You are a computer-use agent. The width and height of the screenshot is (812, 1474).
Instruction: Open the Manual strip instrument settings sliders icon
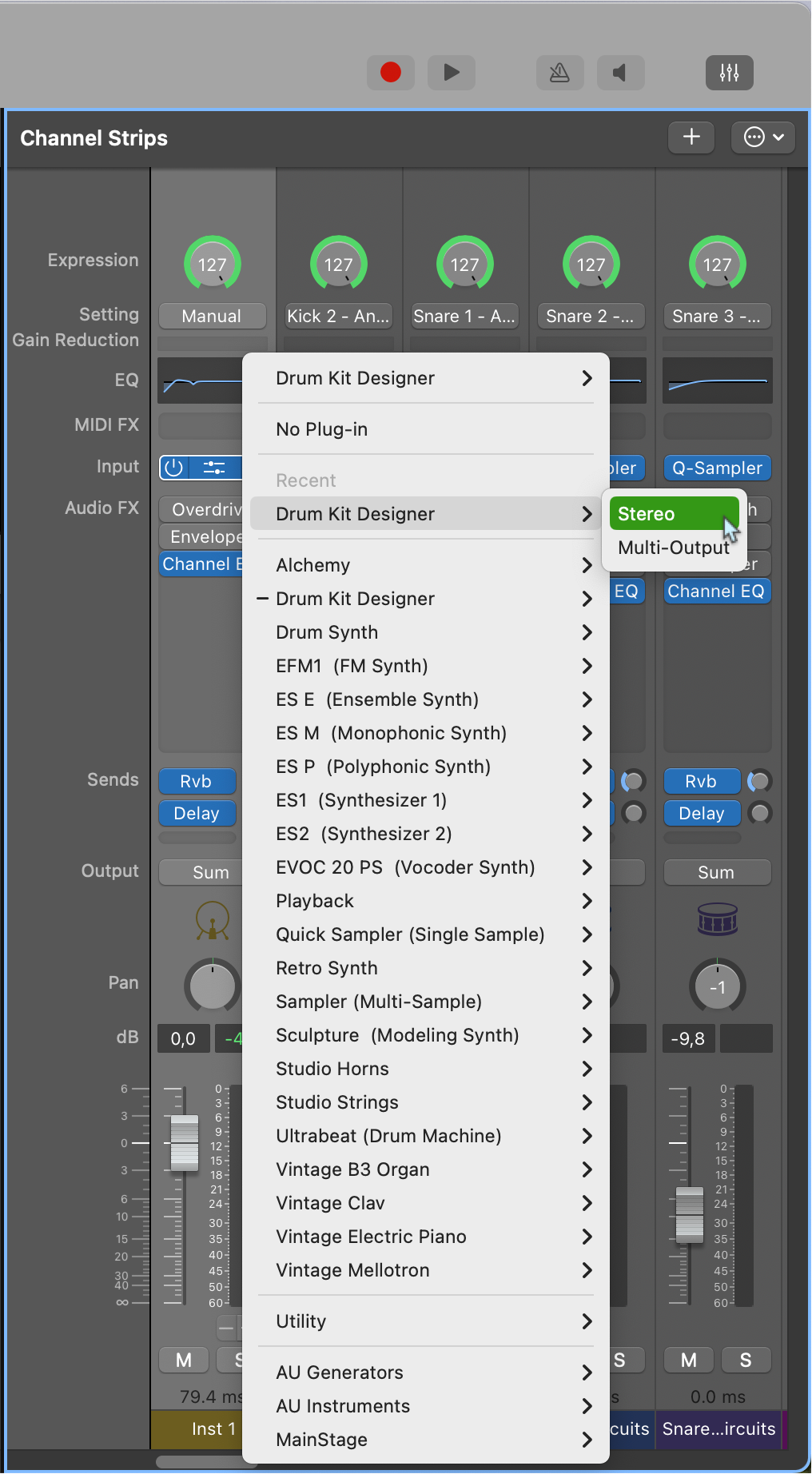pos(215,468)
